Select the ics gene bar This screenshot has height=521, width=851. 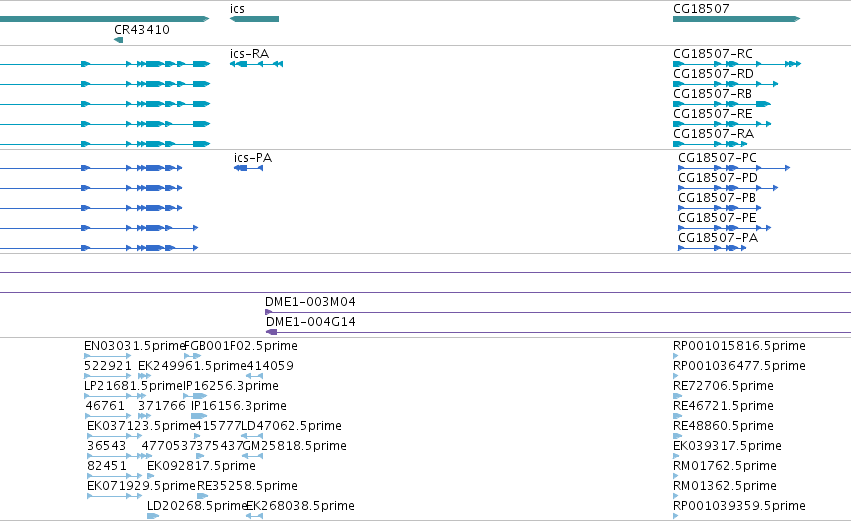coord(255,19)
